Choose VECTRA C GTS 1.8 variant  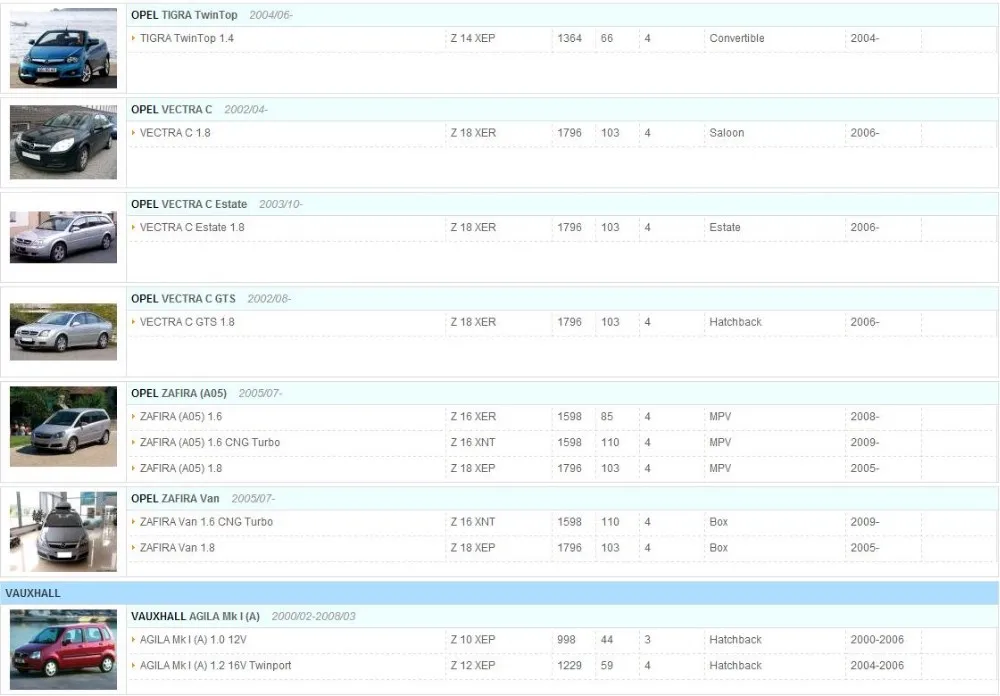187,322
